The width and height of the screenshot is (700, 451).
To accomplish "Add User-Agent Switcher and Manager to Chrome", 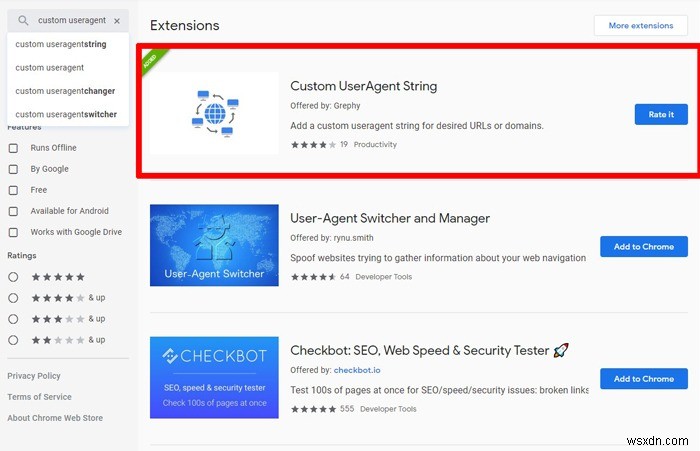I will [x=643, y=246].
